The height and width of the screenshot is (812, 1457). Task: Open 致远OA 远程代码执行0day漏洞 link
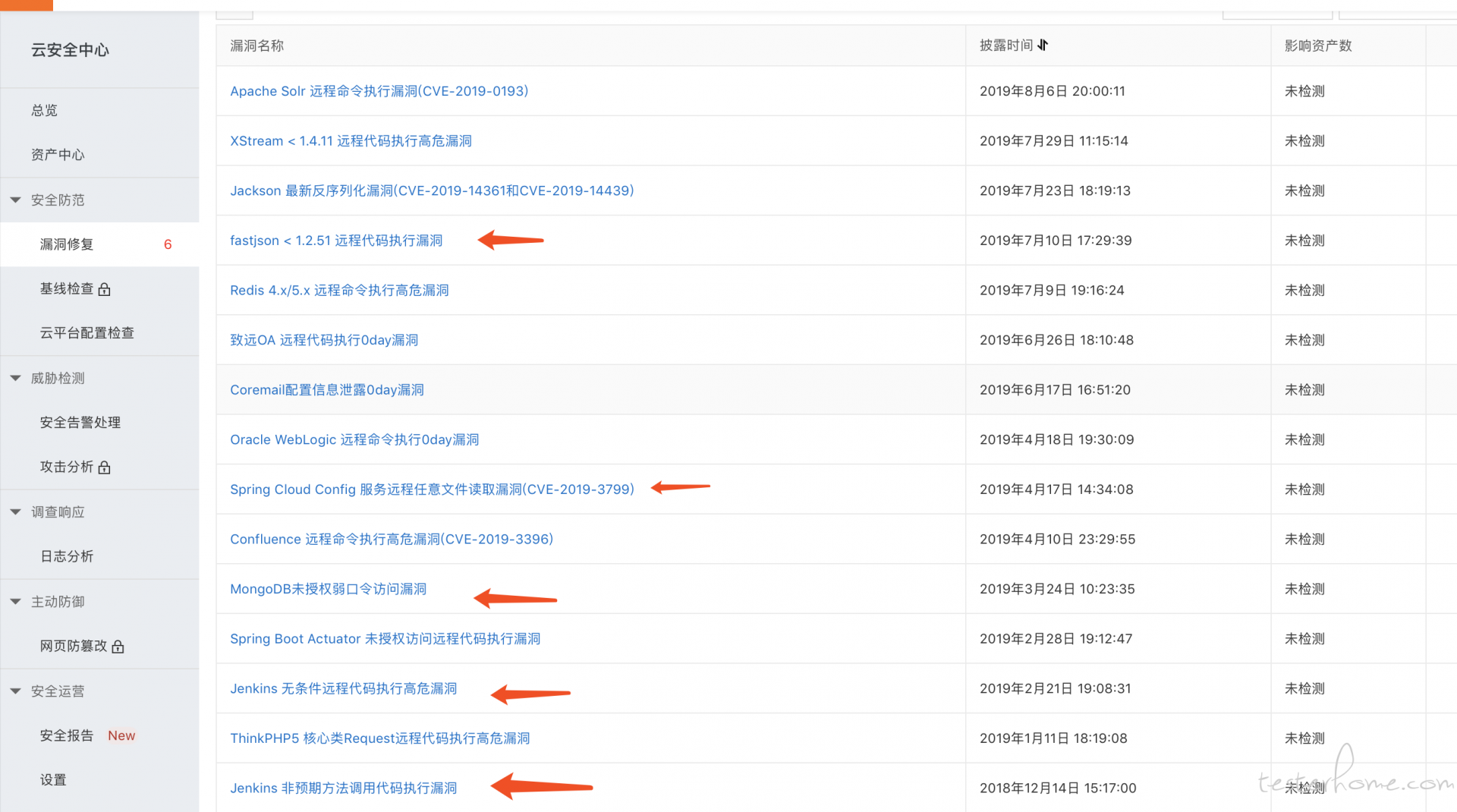coord(324,340)
